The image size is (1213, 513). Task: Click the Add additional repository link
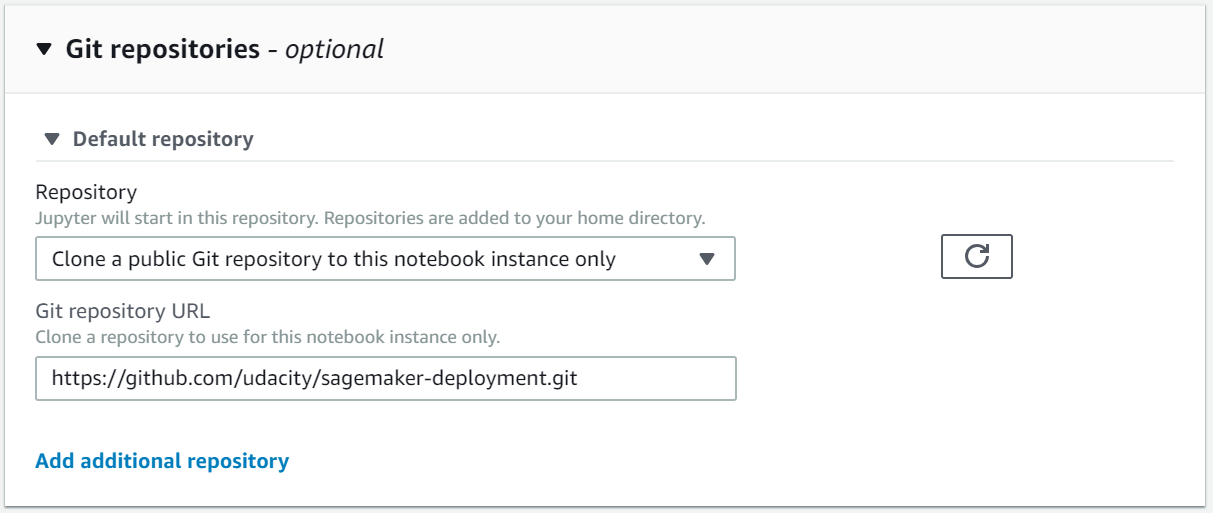[162, 461]
